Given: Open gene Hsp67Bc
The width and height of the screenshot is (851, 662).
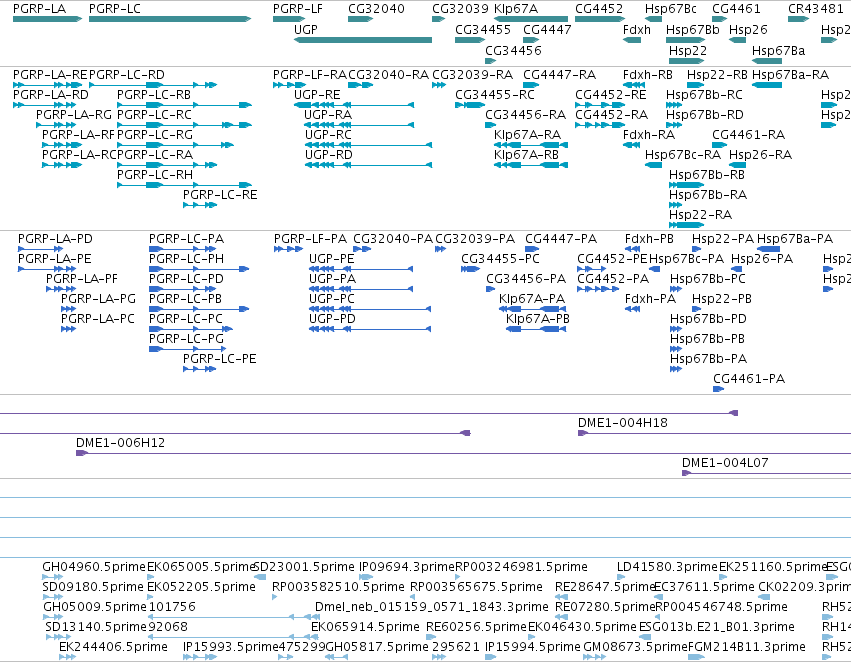Looking at the screenshot, I should (653, 19).
